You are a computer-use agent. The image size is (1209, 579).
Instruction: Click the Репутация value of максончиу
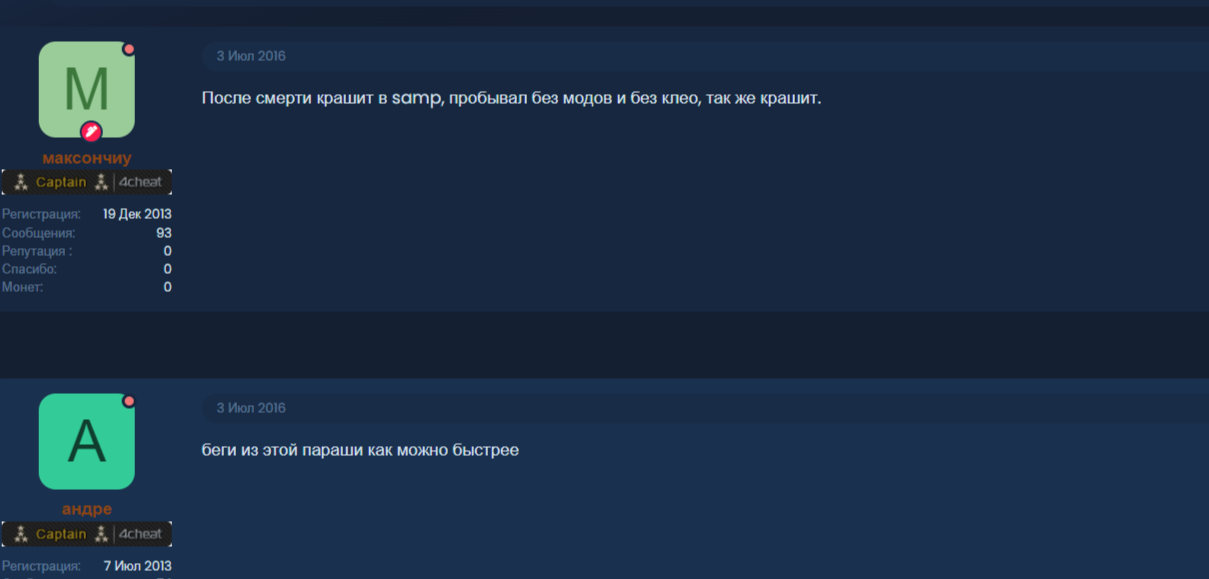coord(167,251)
